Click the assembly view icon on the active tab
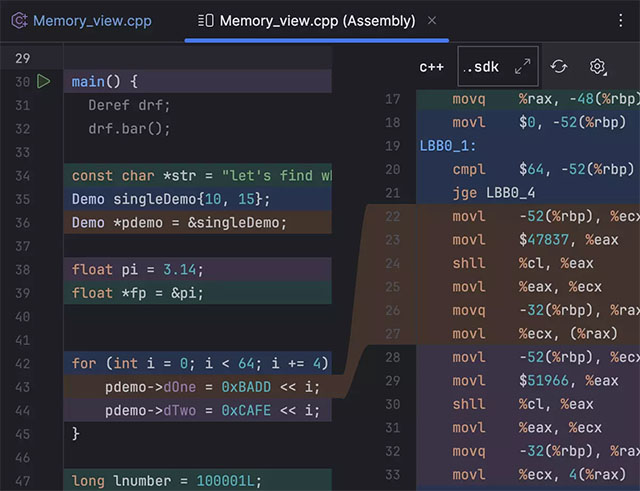 tap(205, 20)
